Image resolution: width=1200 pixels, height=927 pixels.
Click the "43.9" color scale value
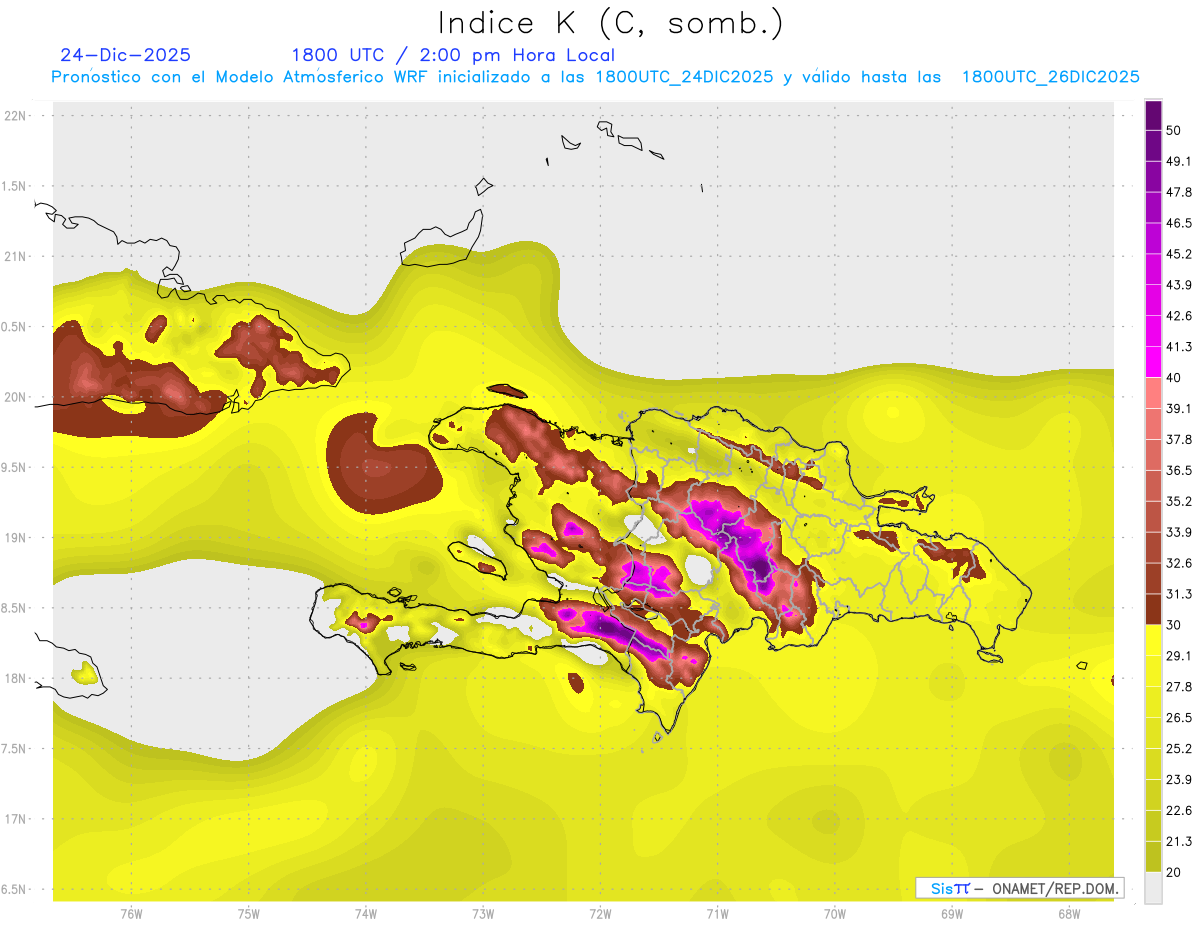pos(1179,285)
